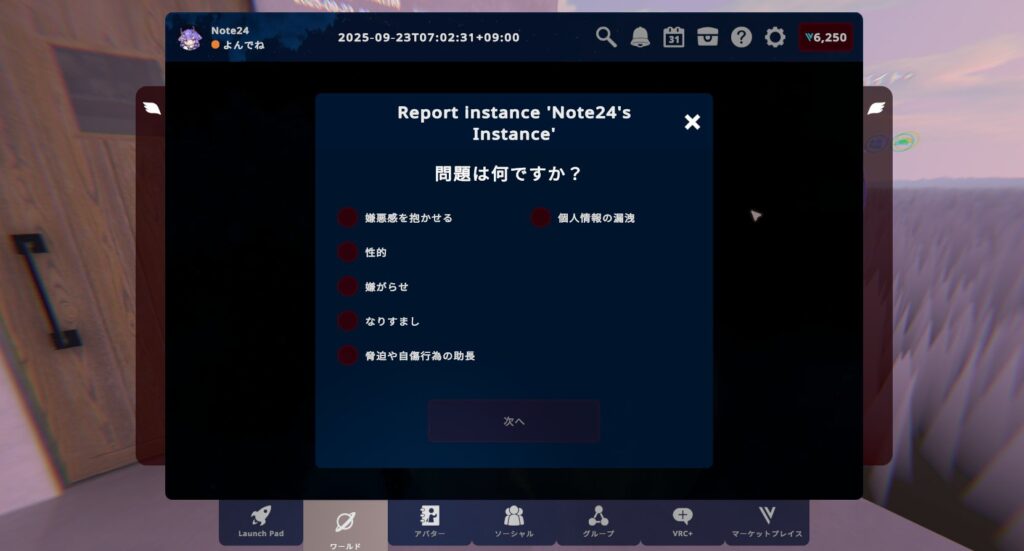The image size is (1024, 551).
Task: Click the Report instance title text
Action: point(514,123)
